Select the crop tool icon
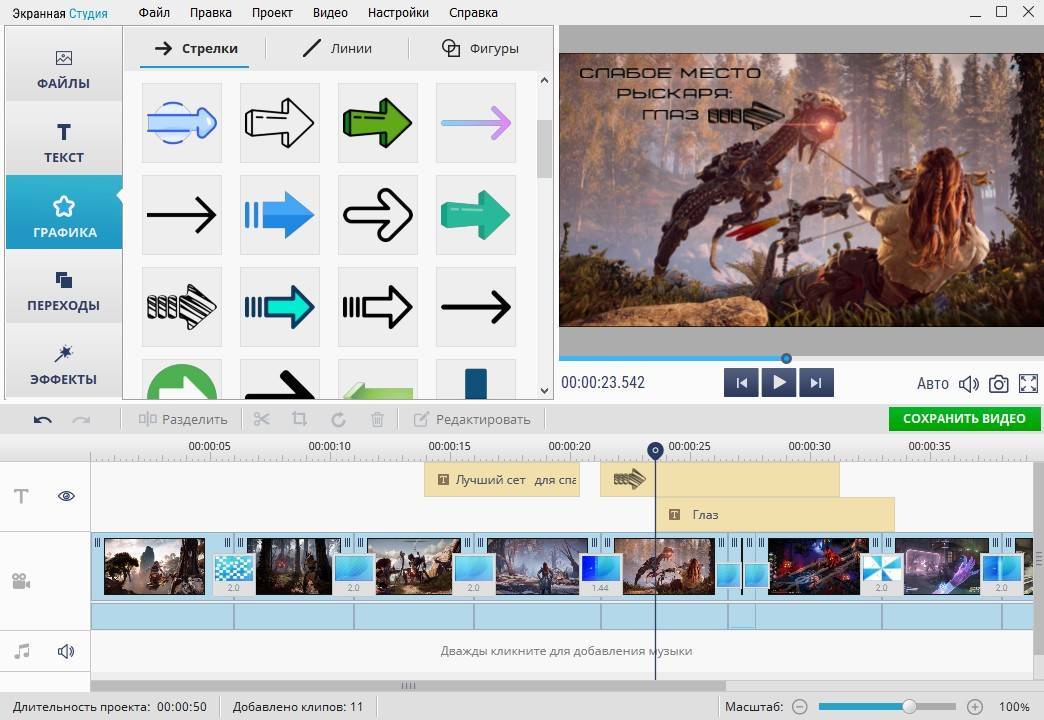 pos(299,419)
